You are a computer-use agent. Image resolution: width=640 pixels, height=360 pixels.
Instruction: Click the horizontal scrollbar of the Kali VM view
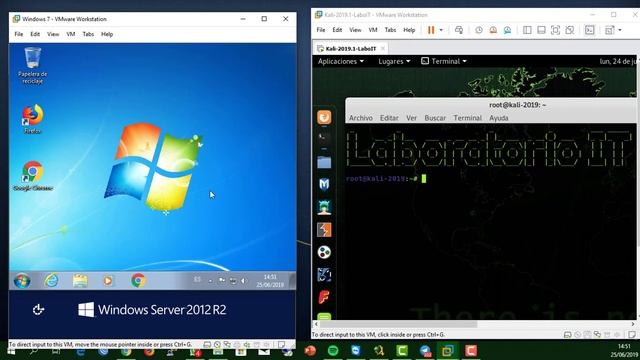(399, 324)
